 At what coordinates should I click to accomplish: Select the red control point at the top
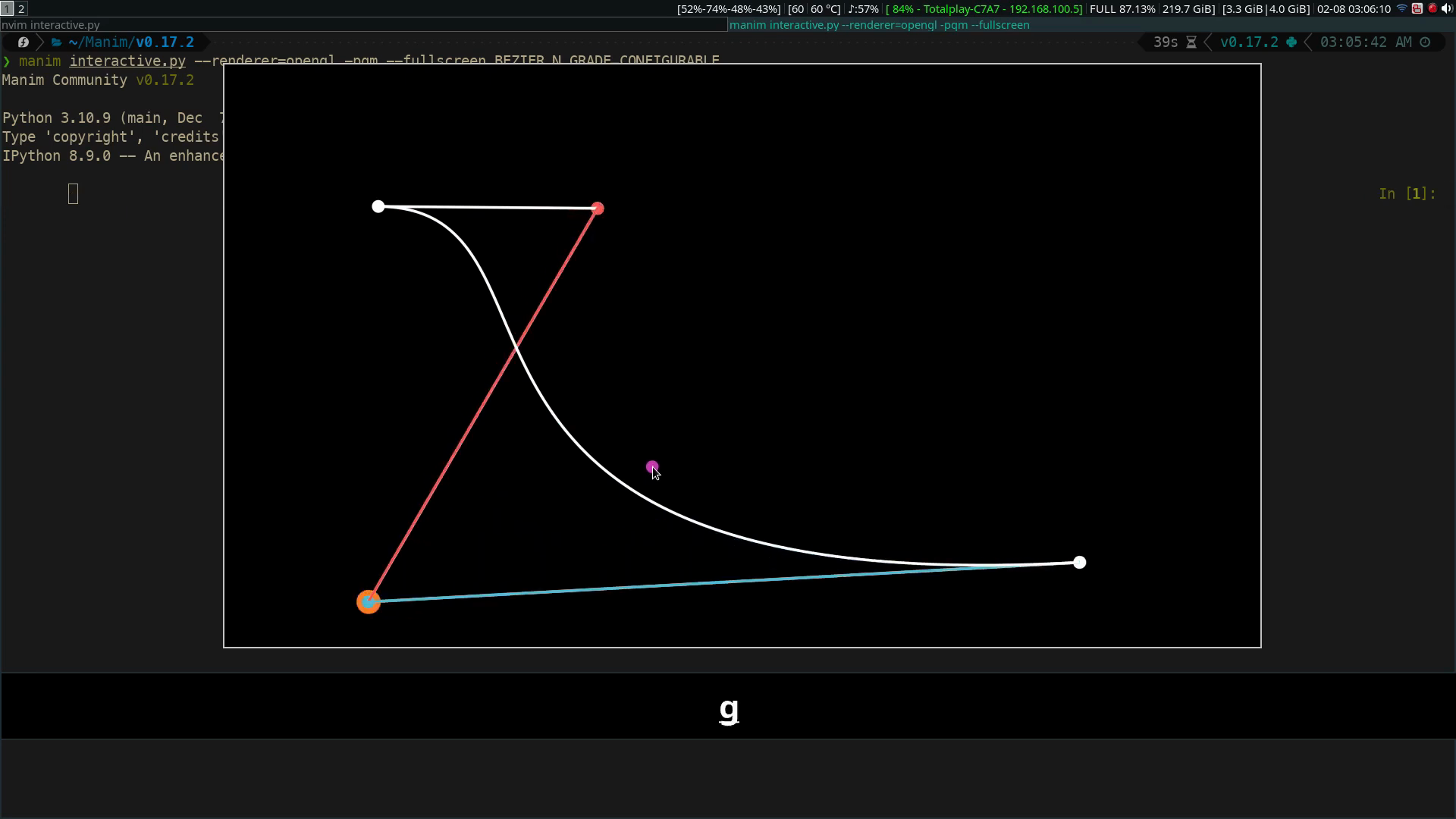(x=598, y=207)
